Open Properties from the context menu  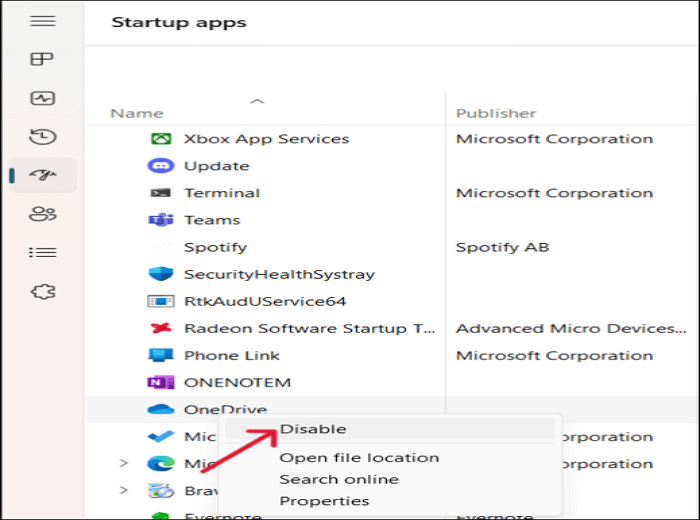(324, 501)
